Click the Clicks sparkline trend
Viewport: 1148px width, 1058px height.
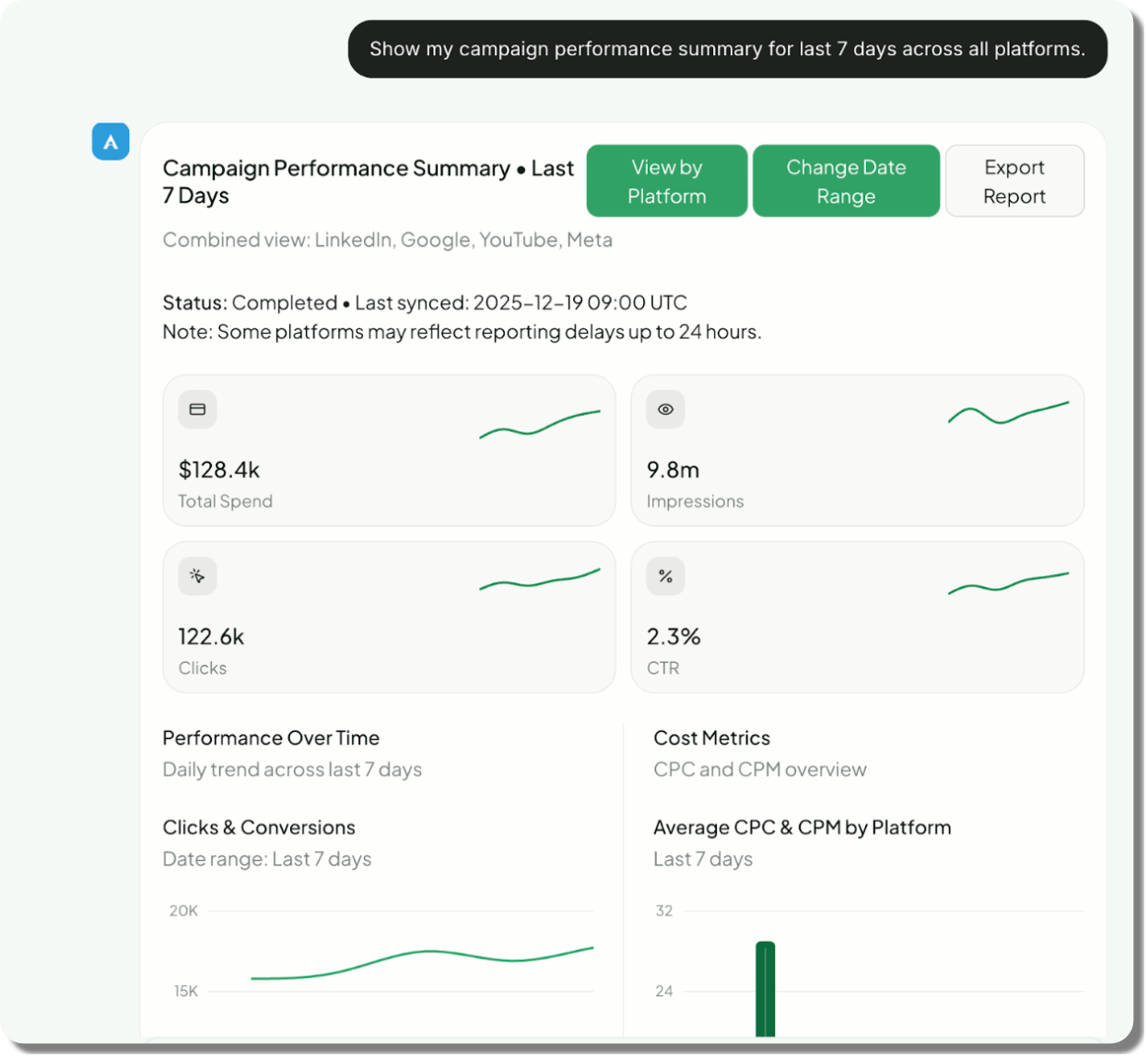pyautogui.click(x=540, y=581)
